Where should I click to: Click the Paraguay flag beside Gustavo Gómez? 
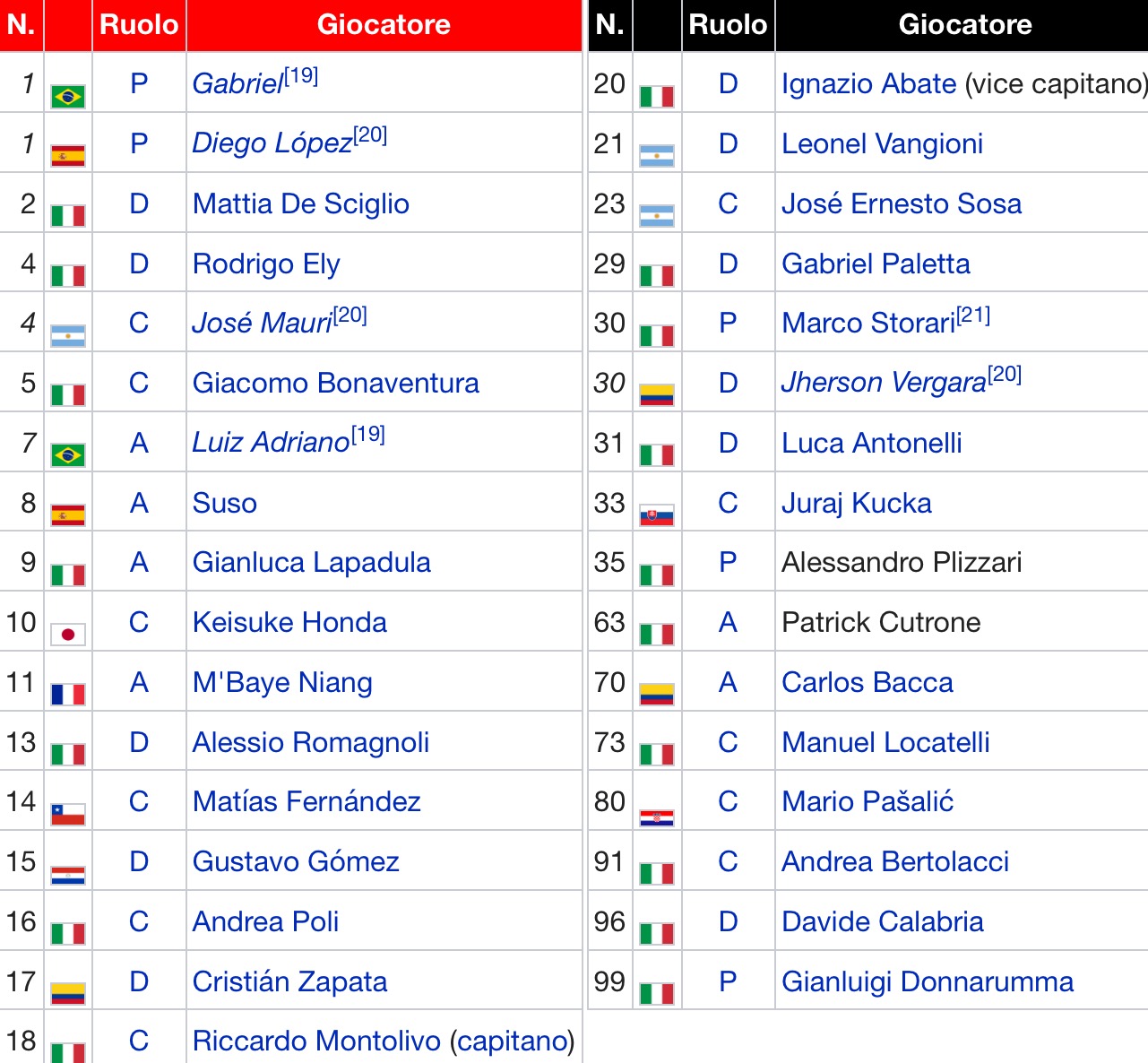point(68,874)
